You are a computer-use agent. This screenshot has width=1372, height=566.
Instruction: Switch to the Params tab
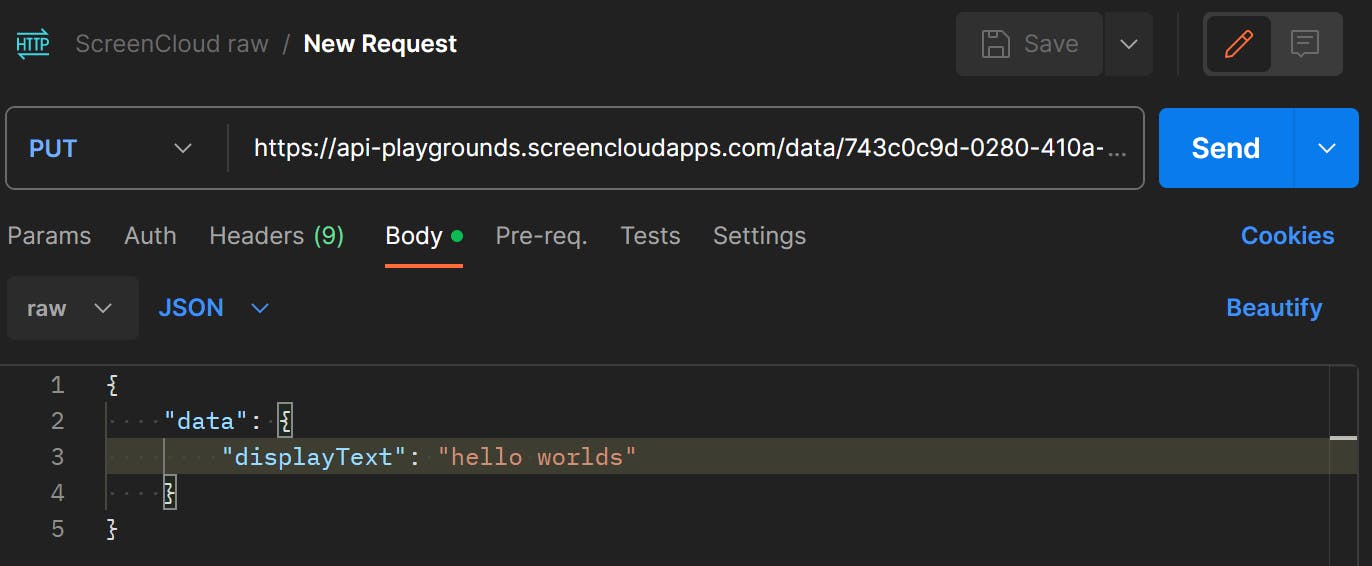coord(49,236)
